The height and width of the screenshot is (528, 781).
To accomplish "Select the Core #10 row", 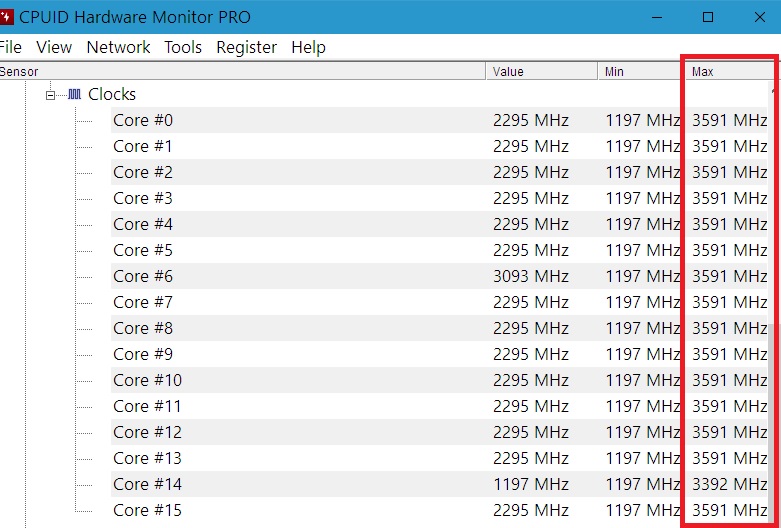I will [x=147, y=381].
